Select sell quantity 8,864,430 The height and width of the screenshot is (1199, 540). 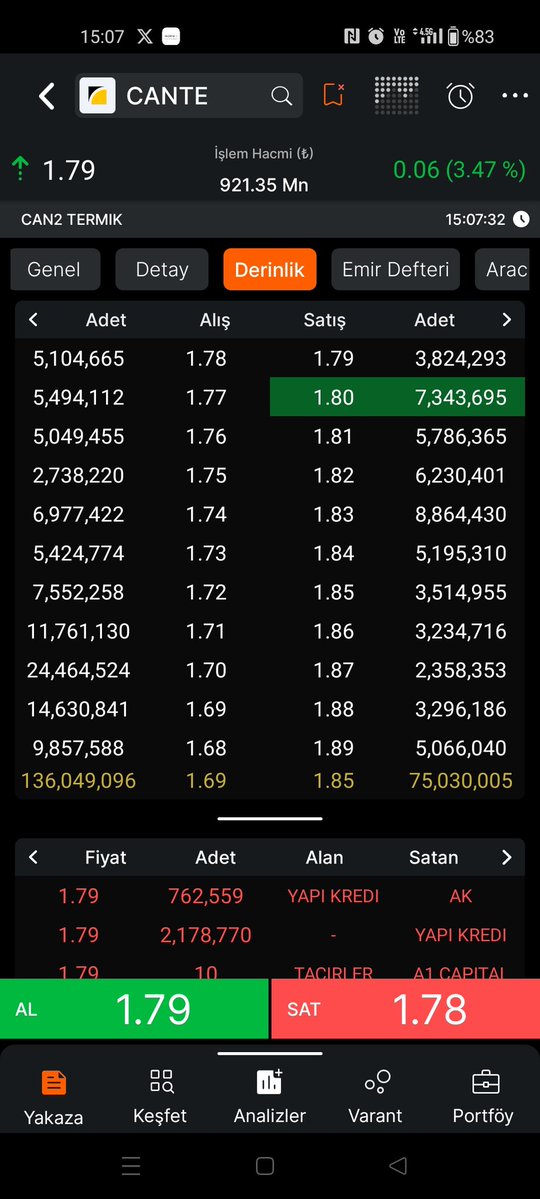[460, 514]
